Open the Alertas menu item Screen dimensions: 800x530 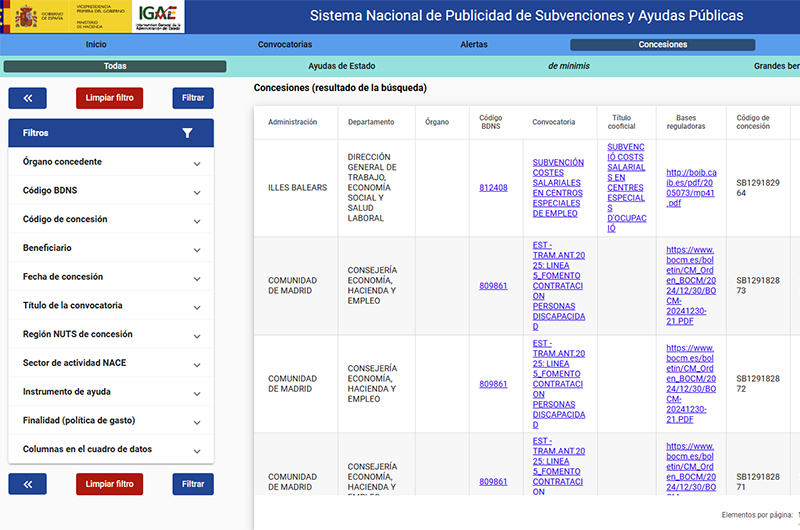tap(474, 44)
